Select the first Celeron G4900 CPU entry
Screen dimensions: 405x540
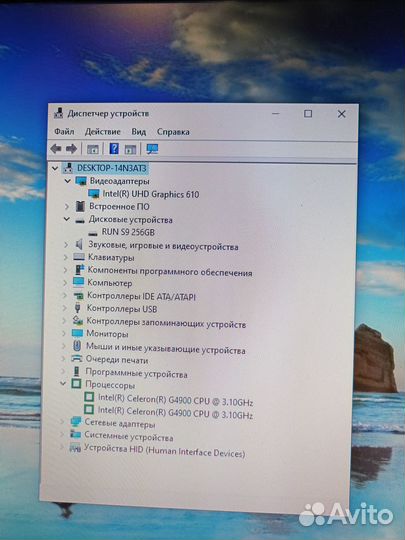(175, 399)
